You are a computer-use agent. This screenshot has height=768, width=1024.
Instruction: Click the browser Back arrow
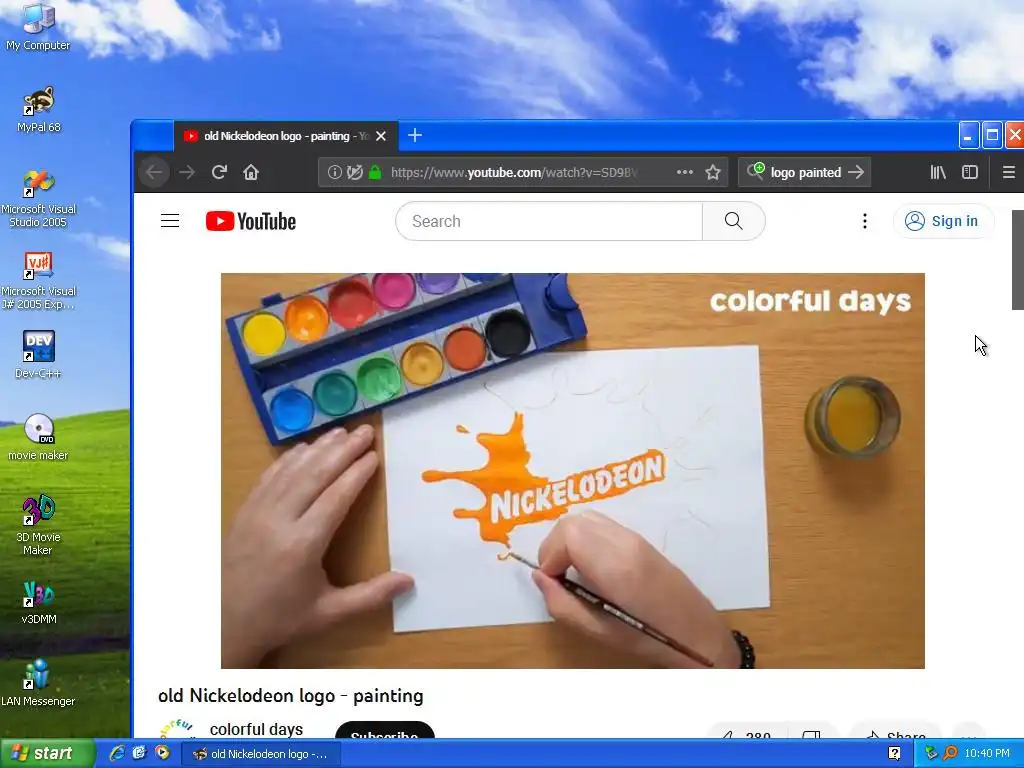click(x=154, y=172)
